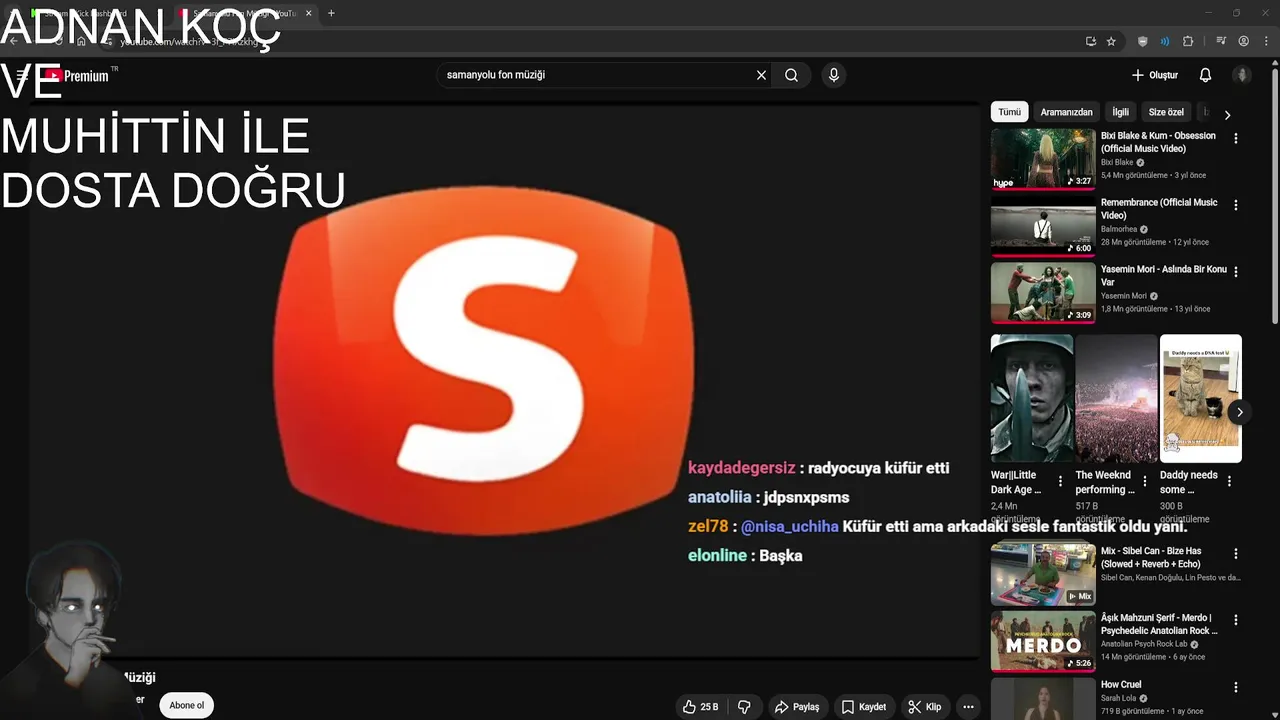Open a new browser tab with plus
Screen dimensions: 1280x720
click(331, 13)
